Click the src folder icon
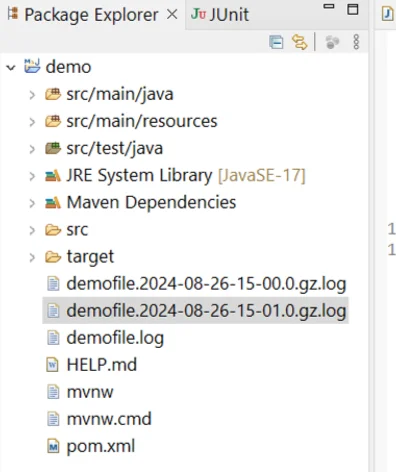The image size is (396, 472). click(x=53, y=230)
